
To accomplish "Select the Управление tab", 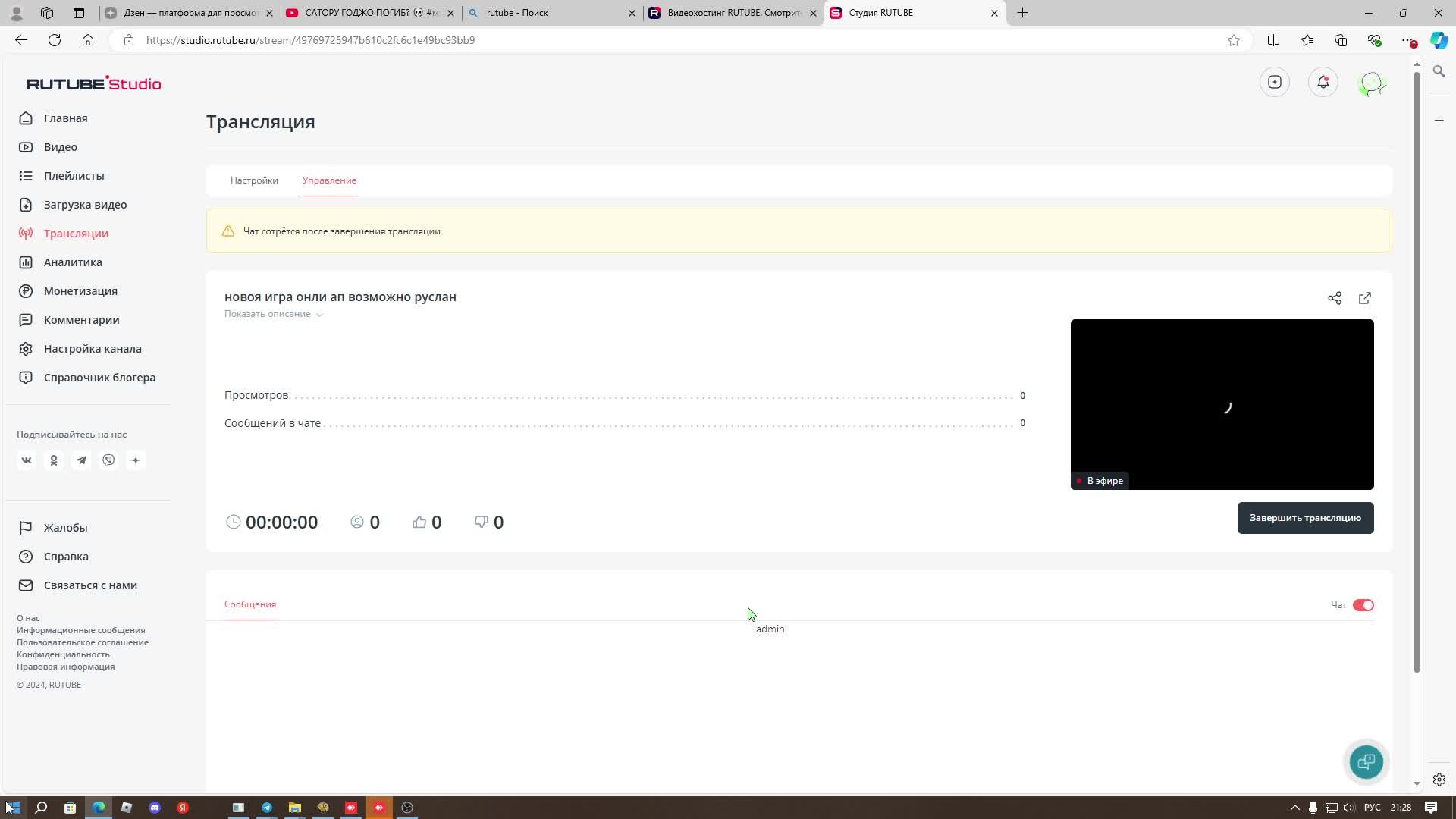I will click(329, 180).
